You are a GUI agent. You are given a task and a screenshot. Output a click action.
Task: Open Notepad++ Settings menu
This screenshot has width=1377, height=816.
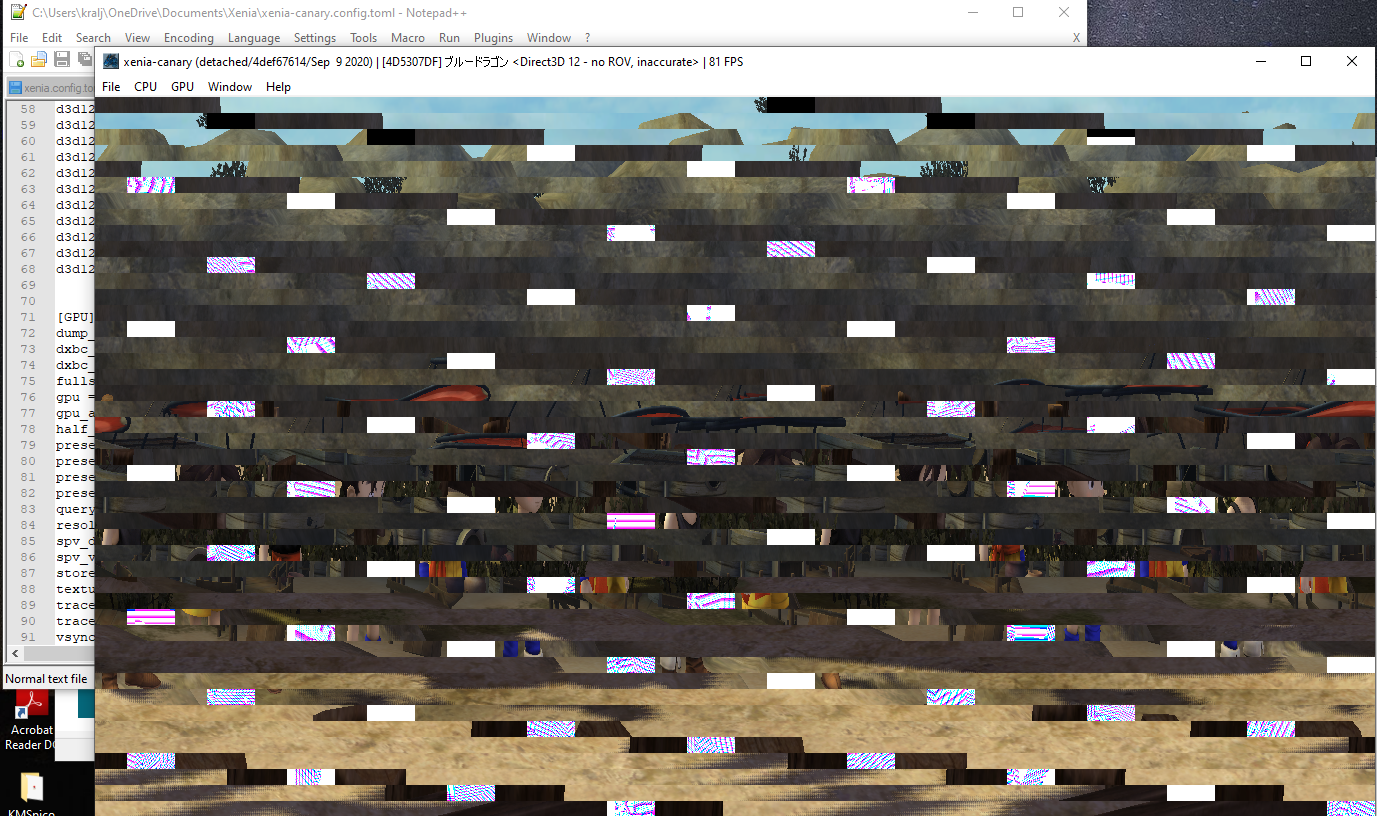(x=315, y=38)
